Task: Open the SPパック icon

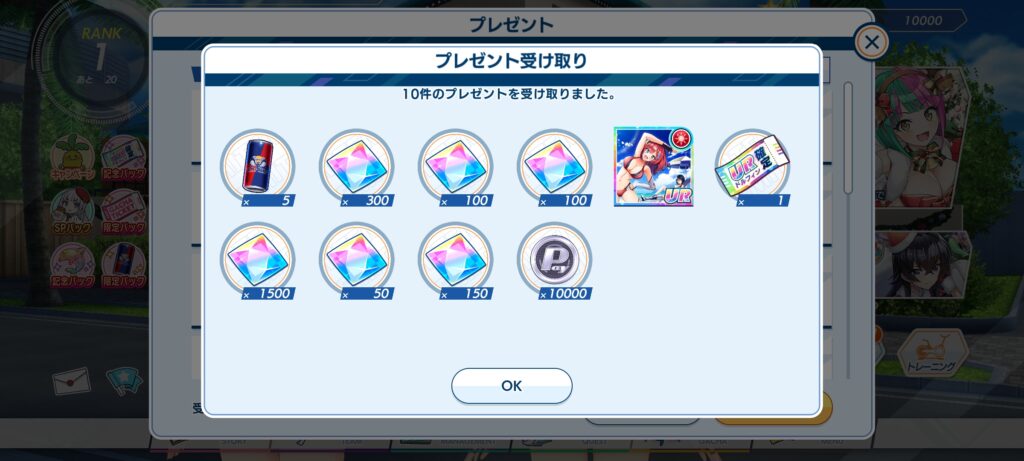Action: coord(72,213)
